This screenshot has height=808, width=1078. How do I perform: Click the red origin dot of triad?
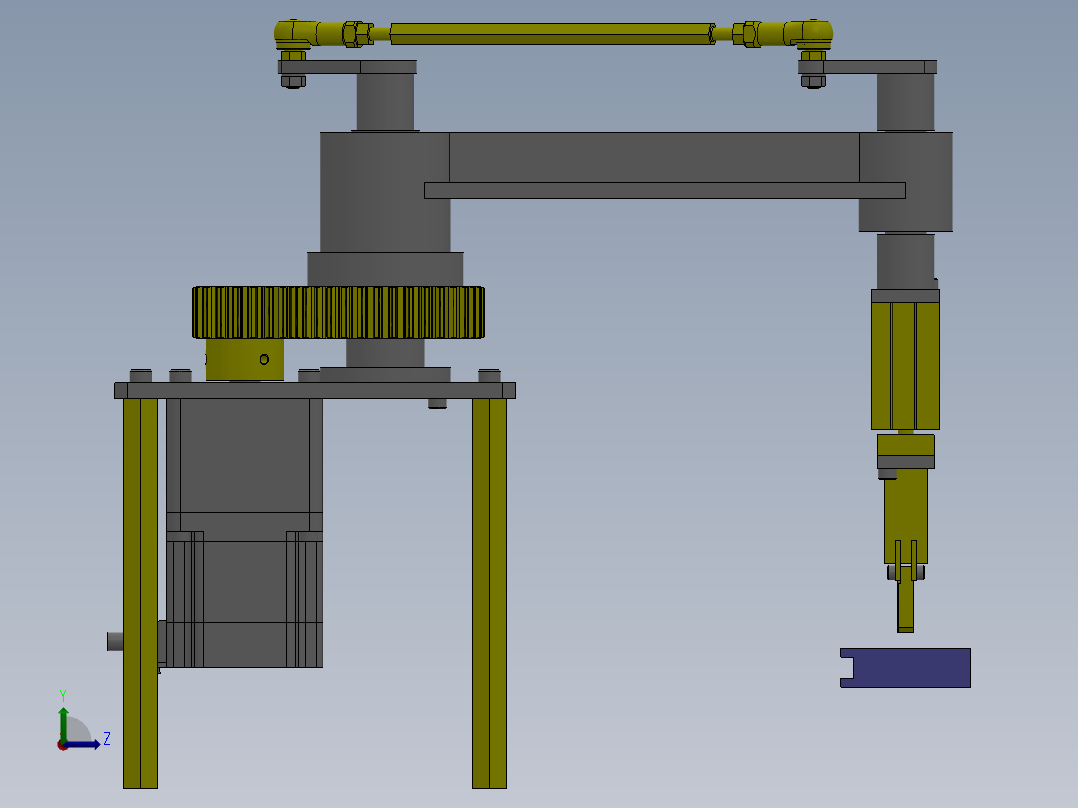(62, 745)
